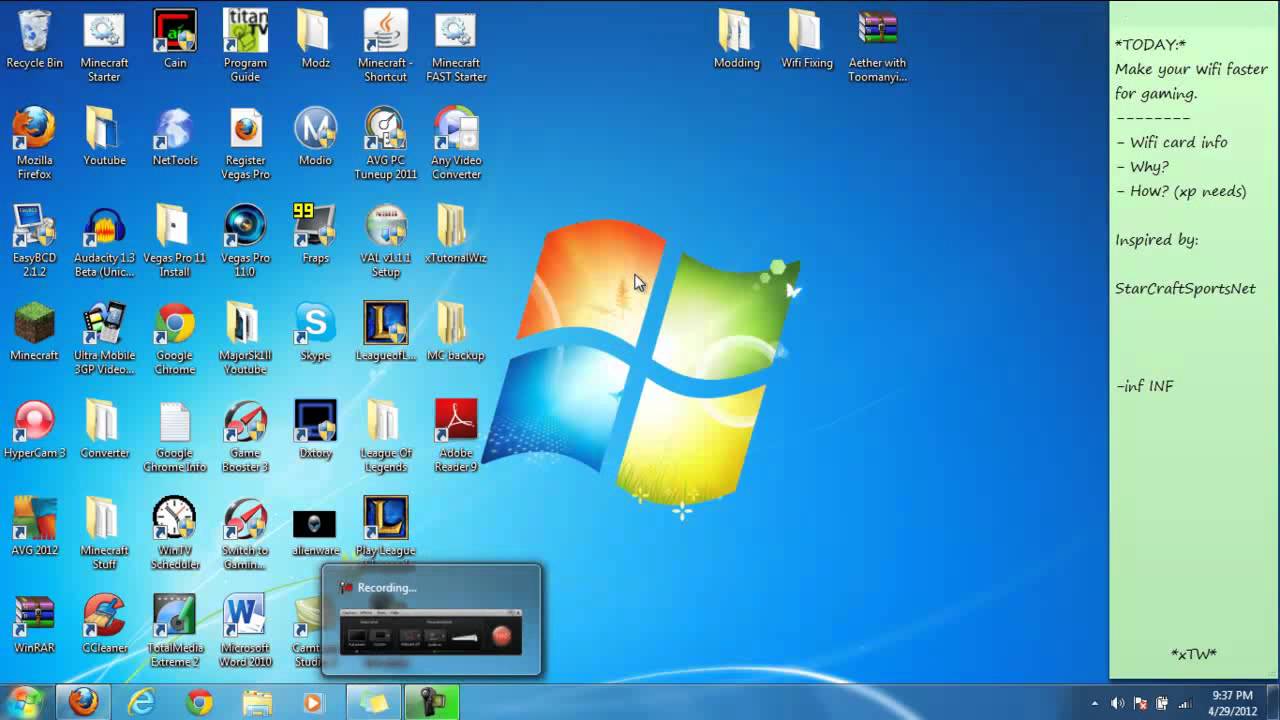The height and width of the screenshot is (720, 1280).
Task: Open the Action Center flag icon
Action: [x=1140, y=703]
